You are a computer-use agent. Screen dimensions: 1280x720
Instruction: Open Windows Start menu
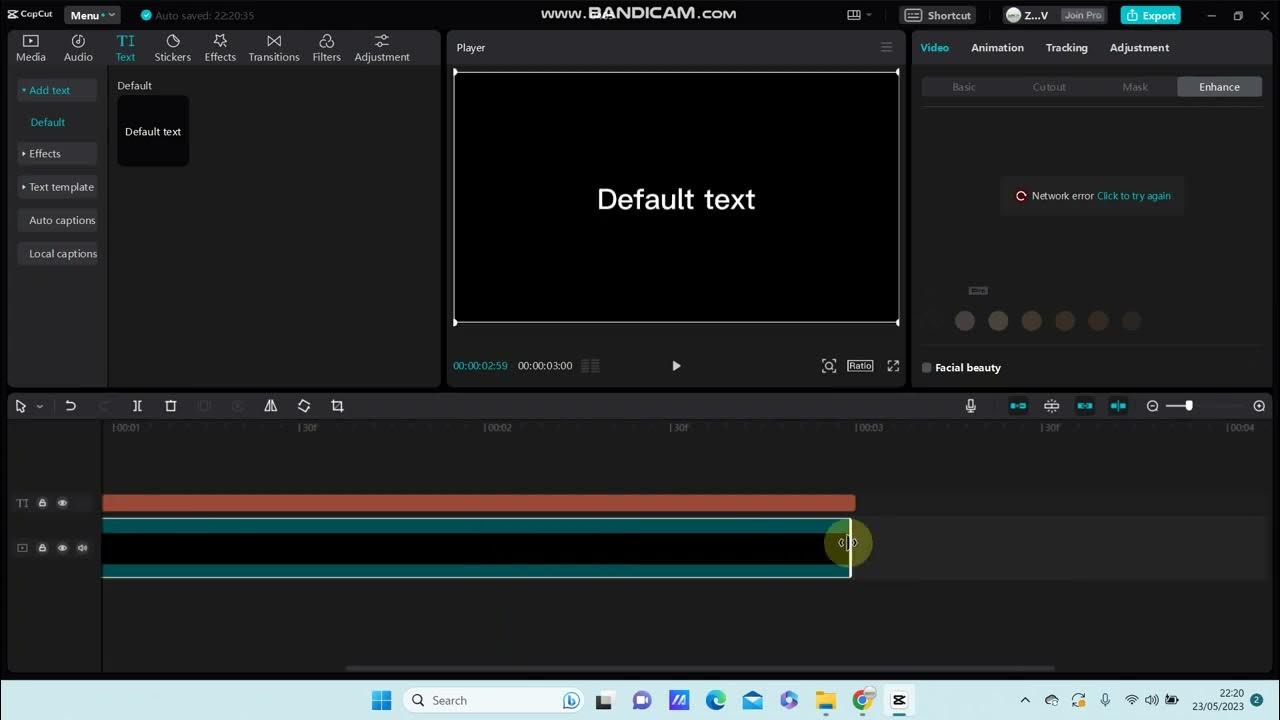coord(382,700)
